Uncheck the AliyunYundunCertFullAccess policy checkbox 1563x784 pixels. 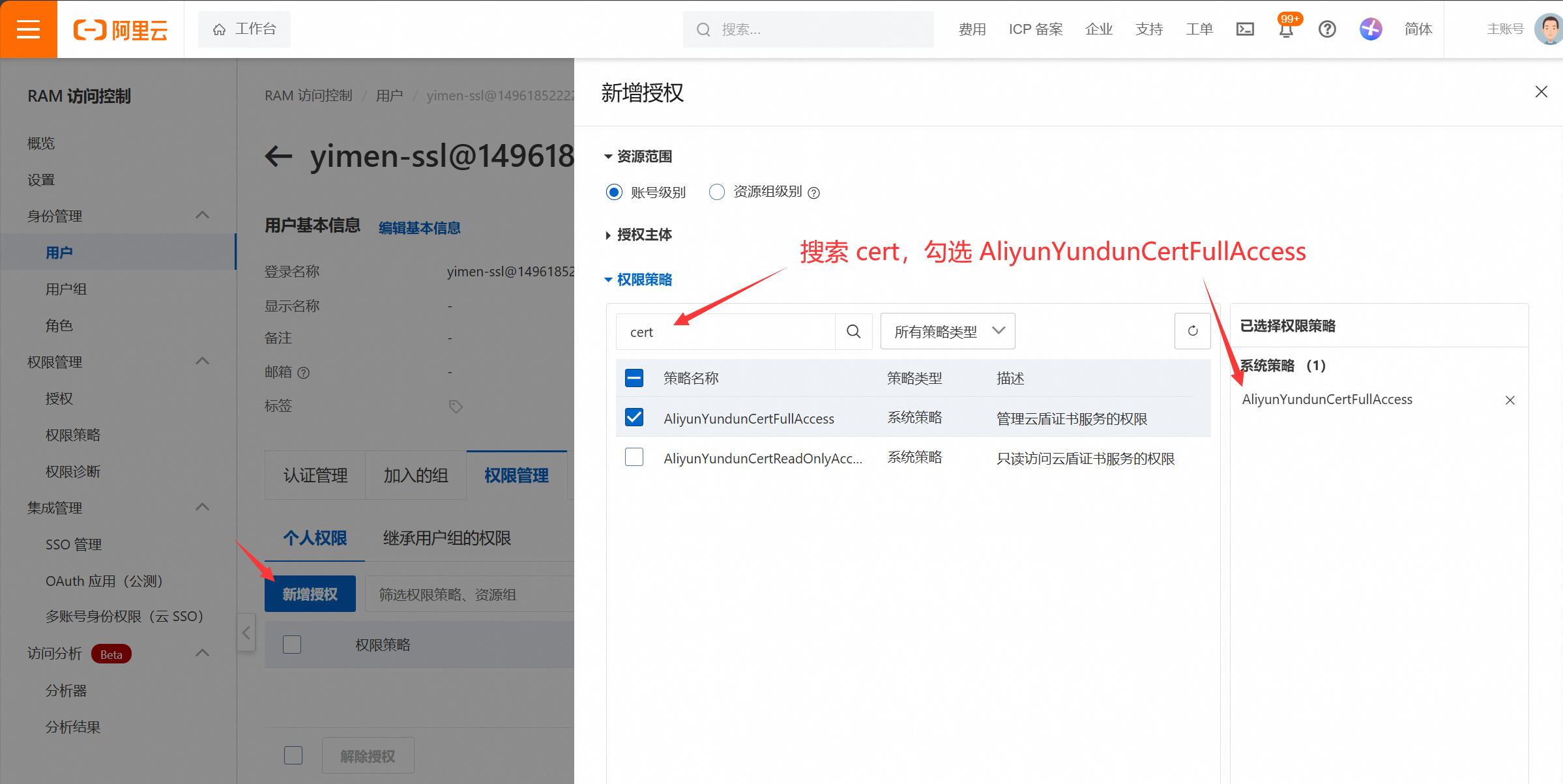click(x=634, y=418)
